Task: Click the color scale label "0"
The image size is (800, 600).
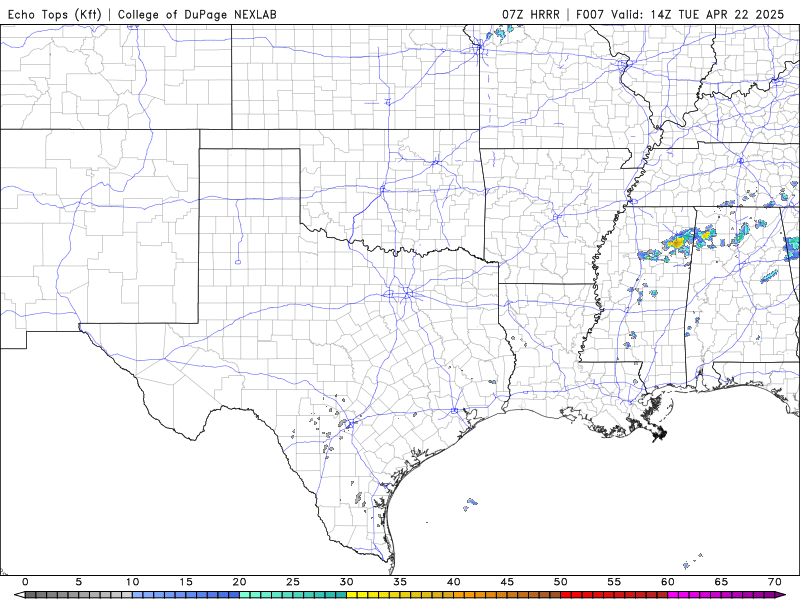Action: click(26, 582)
